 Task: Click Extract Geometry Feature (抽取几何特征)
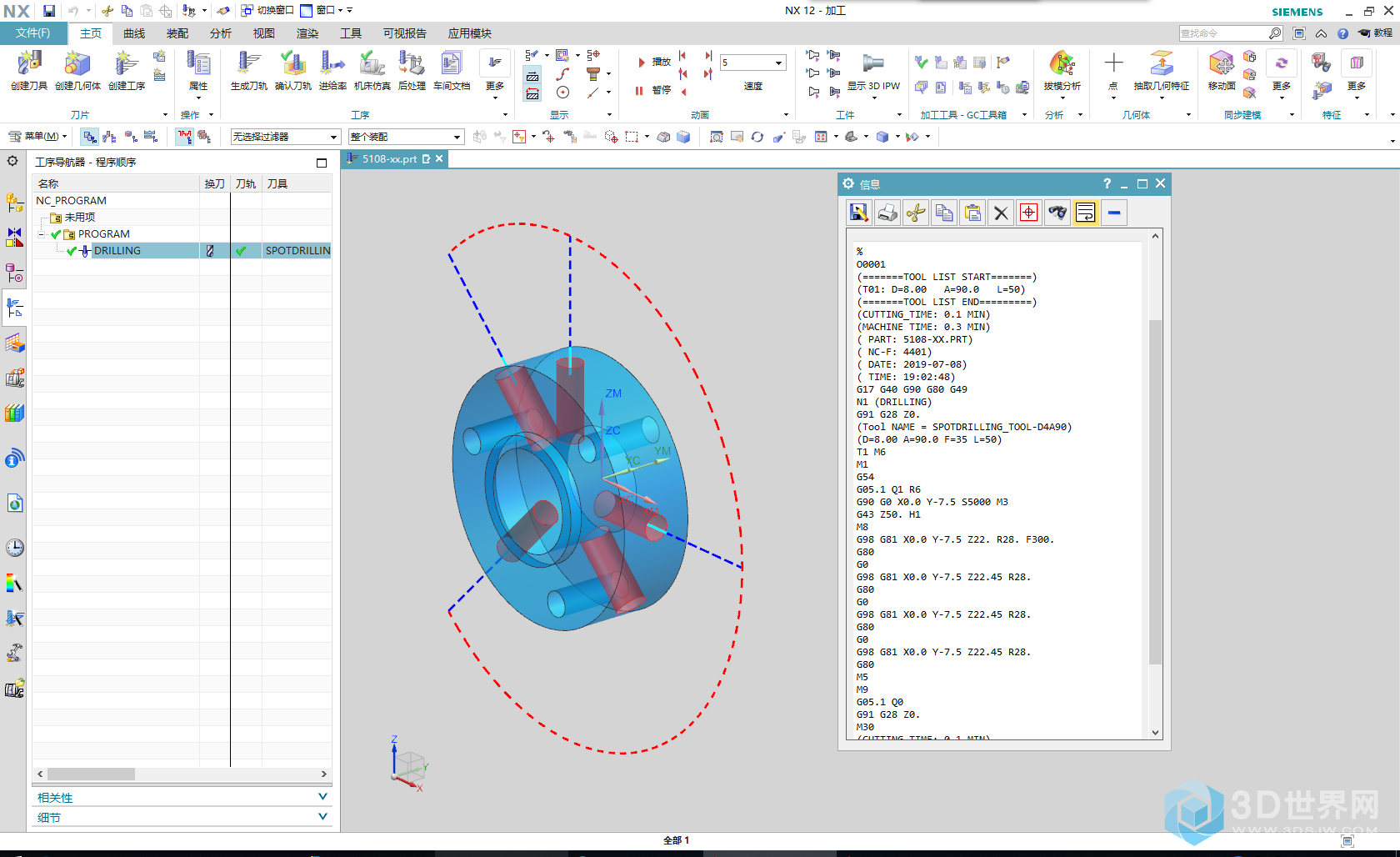coord(1162,64)
